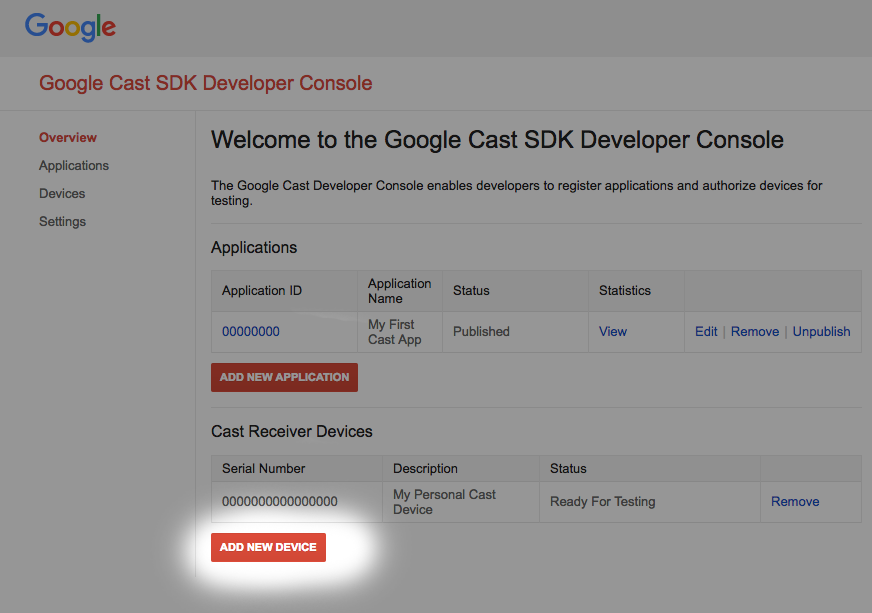
Task: Edit the My First Cast App application
Action: click(706, 331)
